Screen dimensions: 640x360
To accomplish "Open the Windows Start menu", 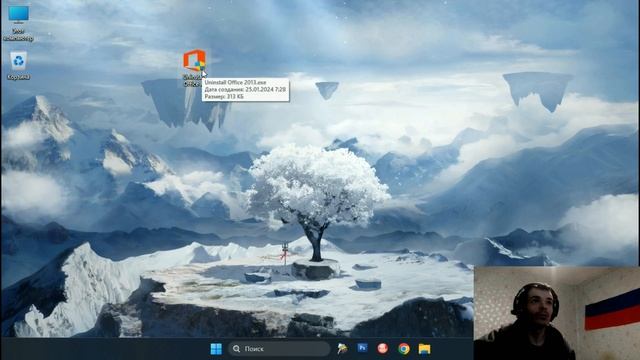I will click(x=216, y=349).
